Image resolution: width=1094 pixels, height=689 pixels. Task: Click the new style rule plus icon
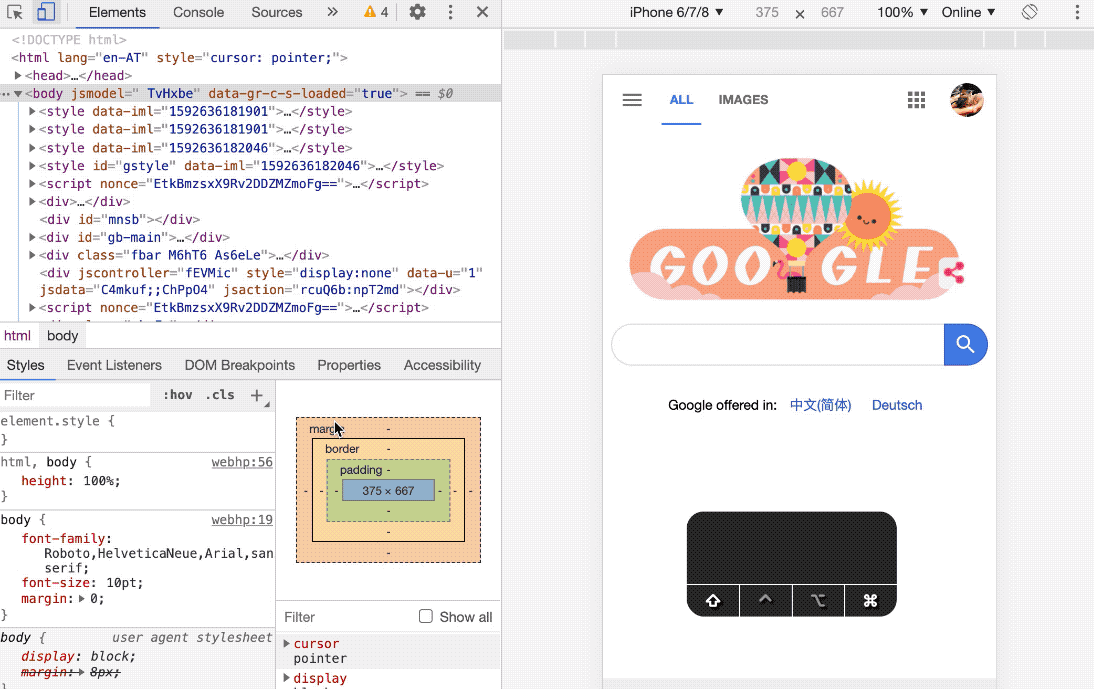pyautogui.click(x=257, y=395)
